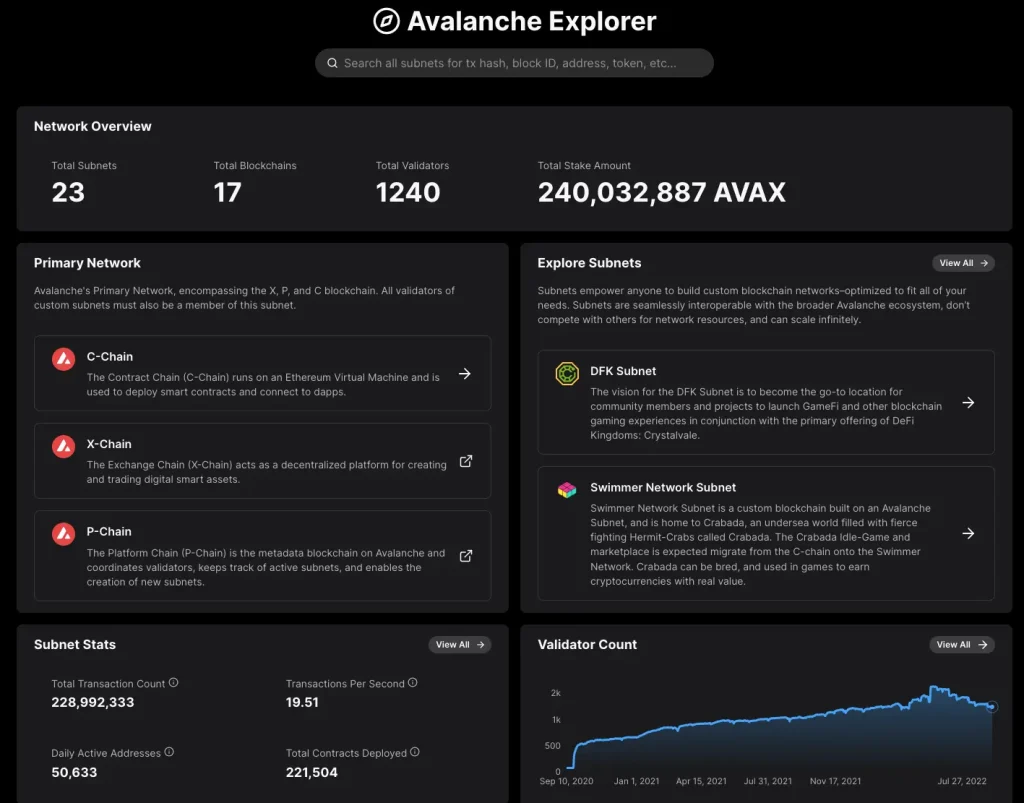Viewport: 1024px width, 803px height.
Task: Click the endpoint marker on validator chart
Action: [x=992, y=707]
